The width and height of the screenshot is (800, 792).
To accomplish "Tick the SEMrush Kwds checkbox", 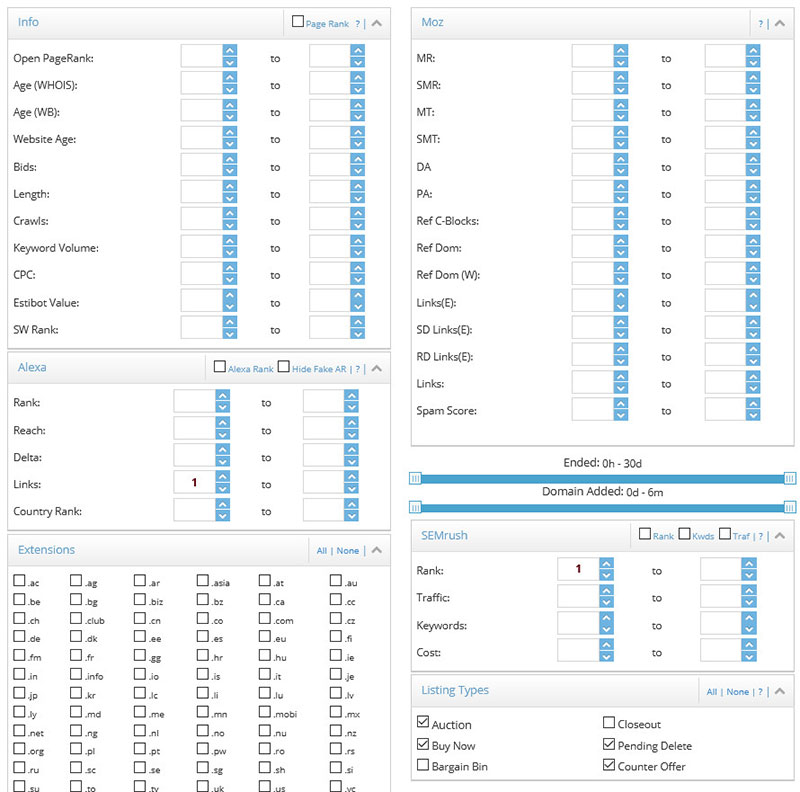I will [x=685, y=533].
